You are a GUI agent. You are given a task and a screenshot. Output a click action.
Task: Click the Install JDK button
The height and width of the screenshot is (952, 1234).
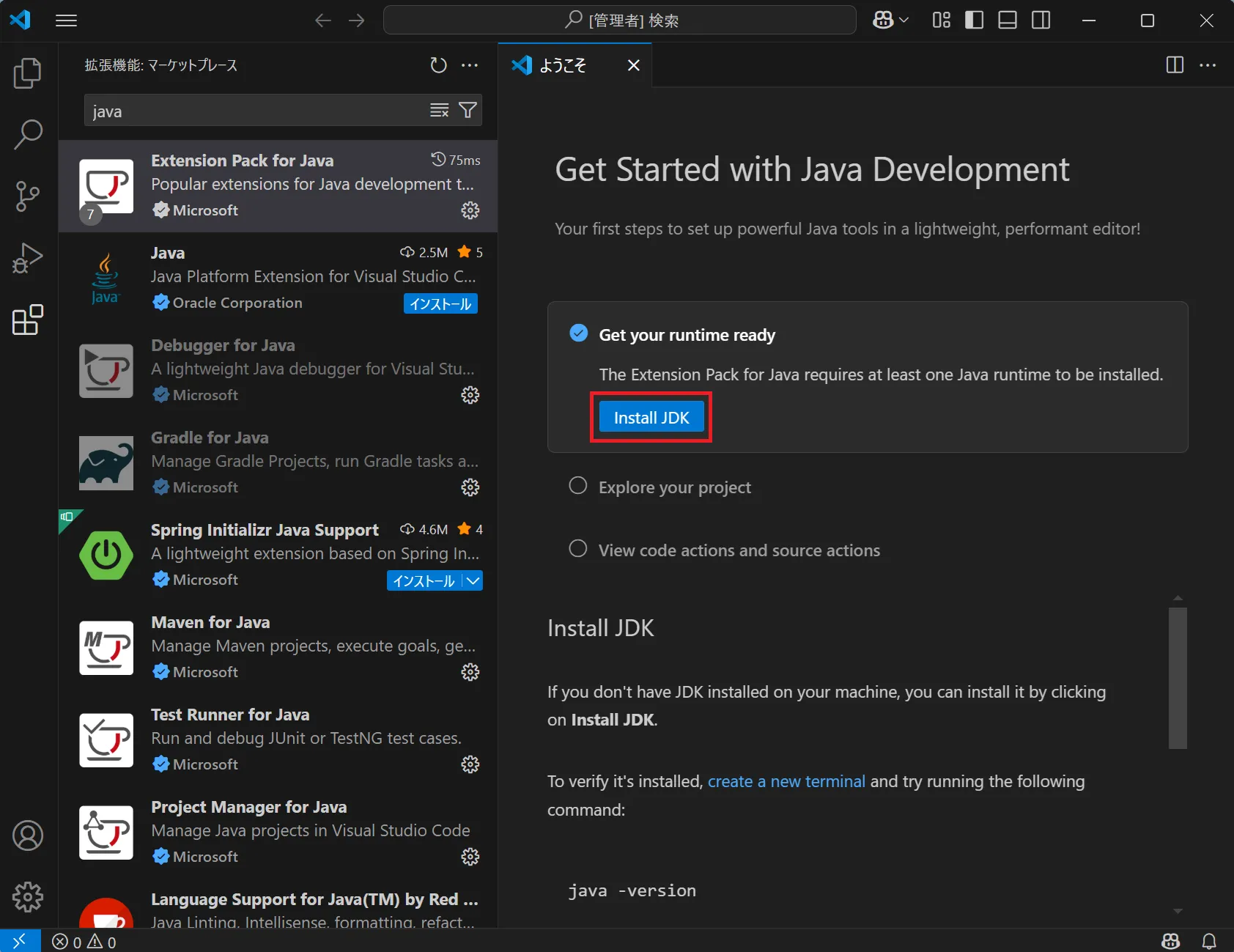pyautogui.click(x=651, y=417)
